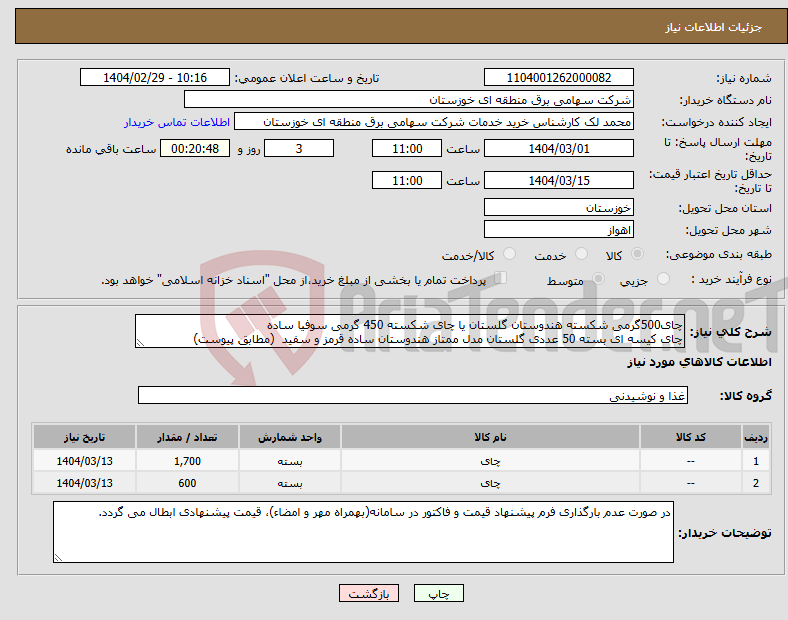
Task: Click the resize handle of description box
Action: (140, 343)
